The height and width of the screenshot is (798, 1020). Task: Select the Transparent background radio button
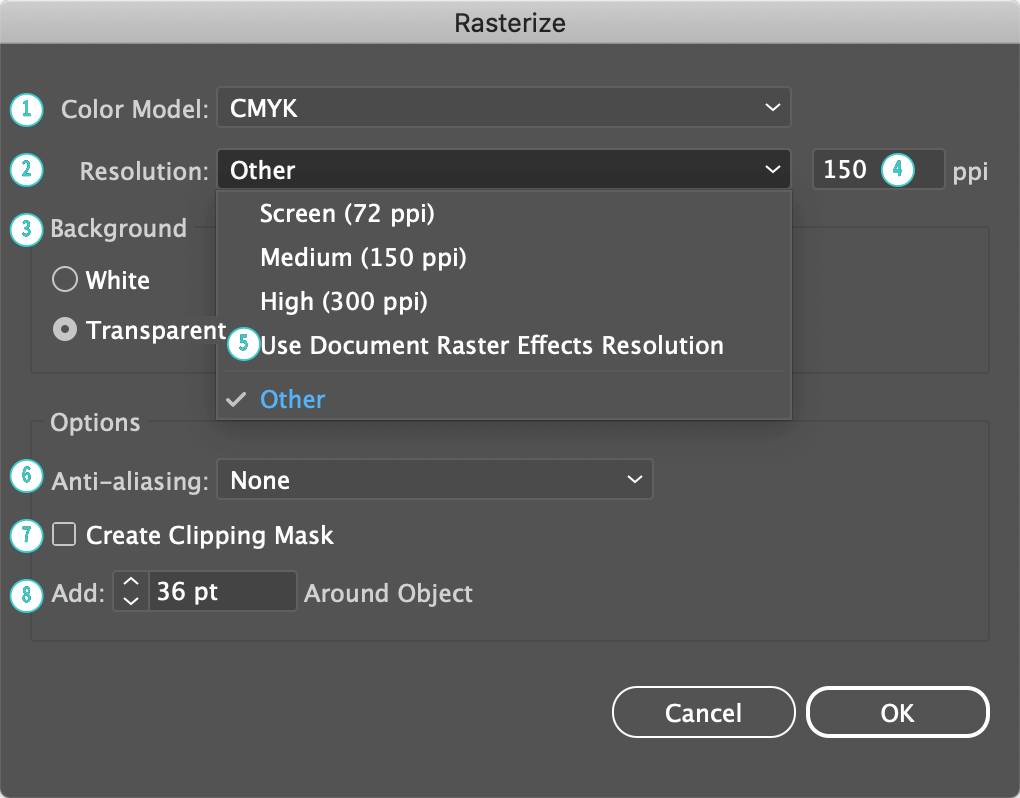click(x=65, y=330)
